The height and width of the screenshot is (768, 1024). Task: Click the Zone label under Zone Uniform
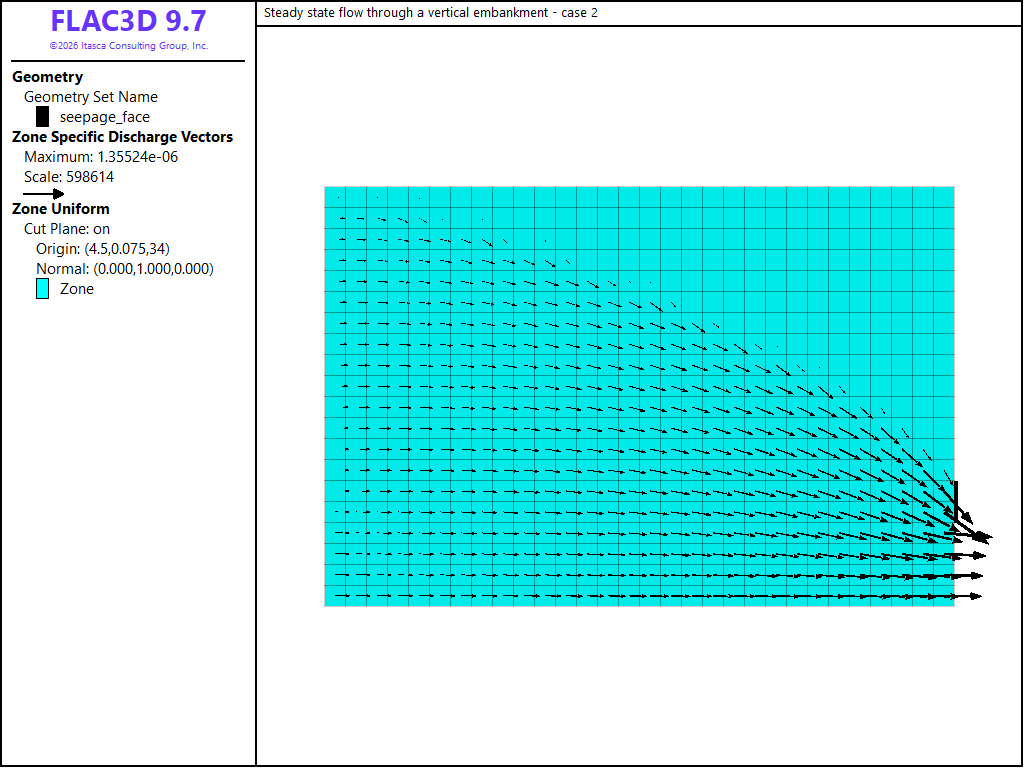(x=77, y=289)
